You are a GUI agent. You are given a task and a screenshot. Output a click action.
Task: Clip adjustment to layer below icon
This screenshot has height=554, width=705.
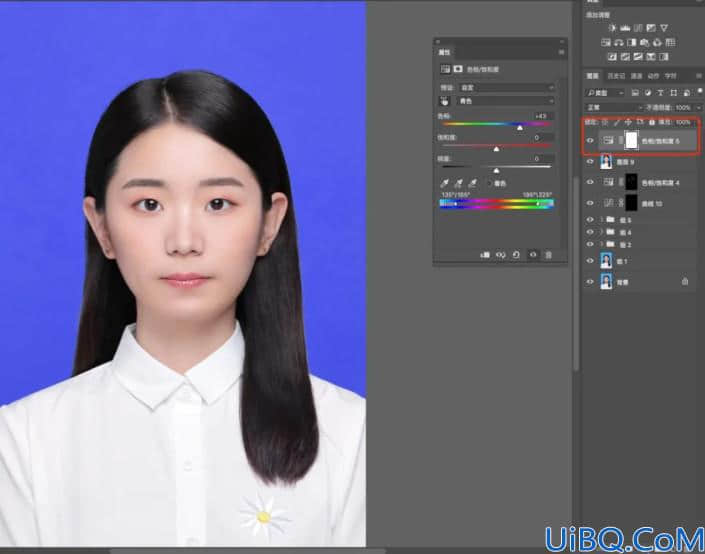pos(485,255)
